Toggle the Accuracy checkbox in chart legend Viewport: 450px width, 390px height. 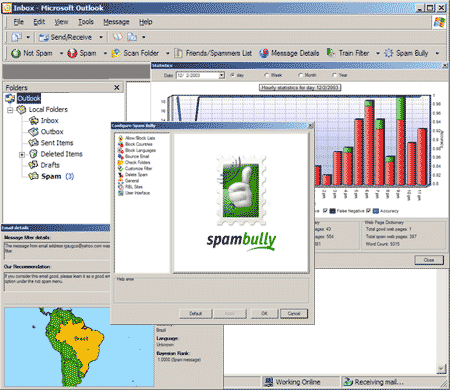click(368, 211)
